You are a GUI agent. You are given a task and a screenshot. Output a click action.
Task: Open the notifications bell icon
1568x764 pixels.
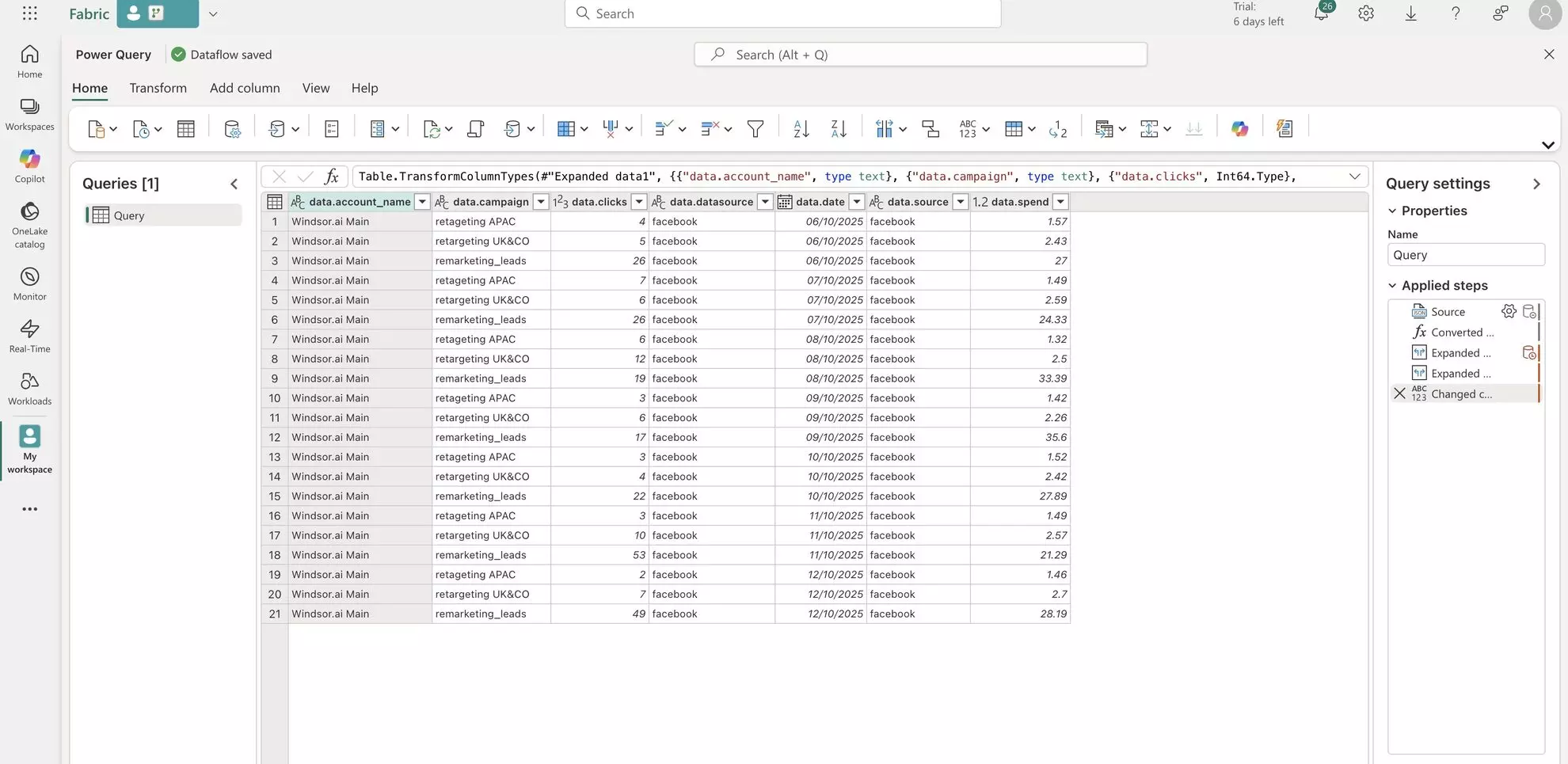point(1320,13)
